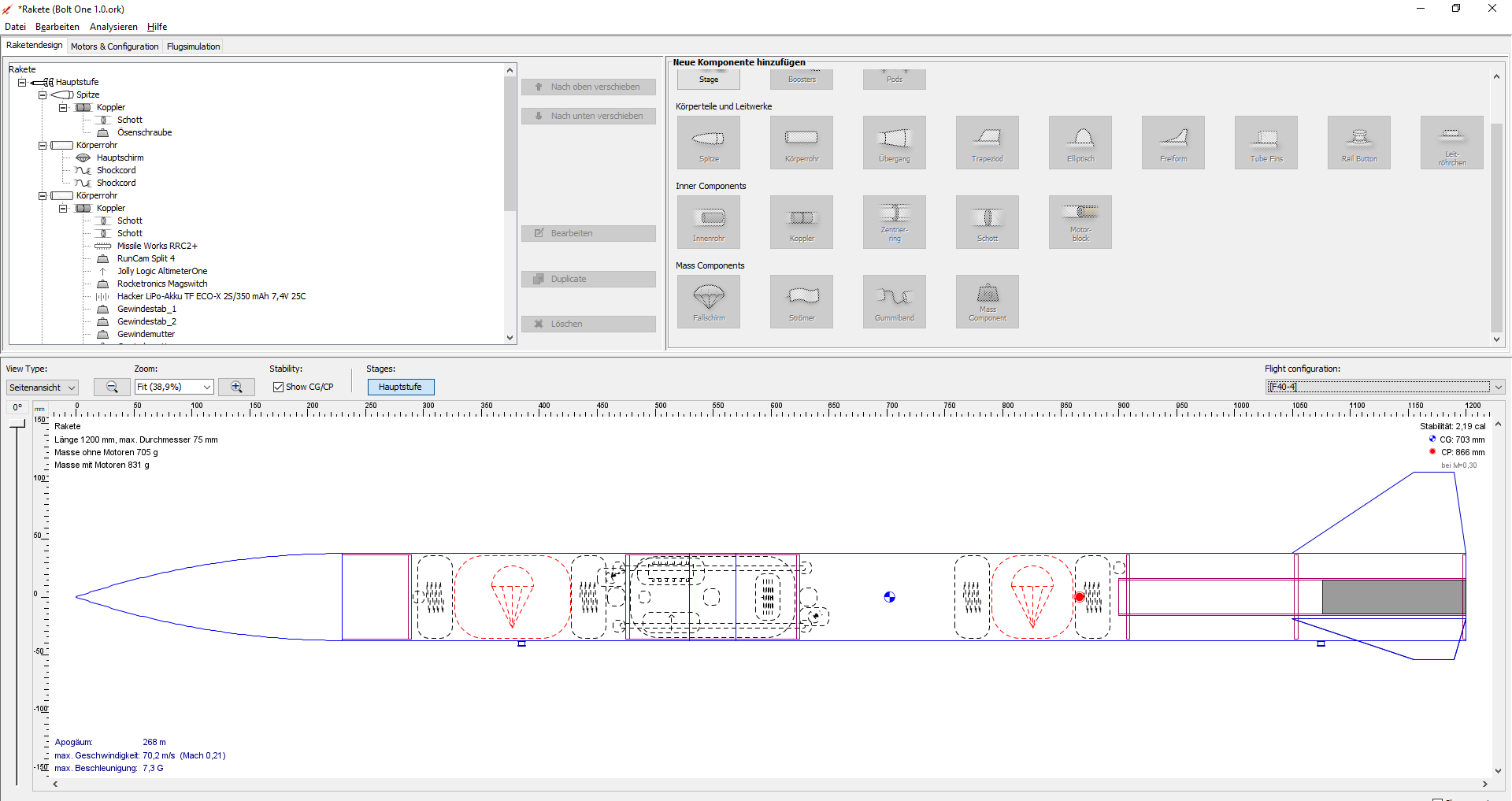Click the zoom out magnifier button
Viewport: 1512px width, 801px height.
pos(112,387)
